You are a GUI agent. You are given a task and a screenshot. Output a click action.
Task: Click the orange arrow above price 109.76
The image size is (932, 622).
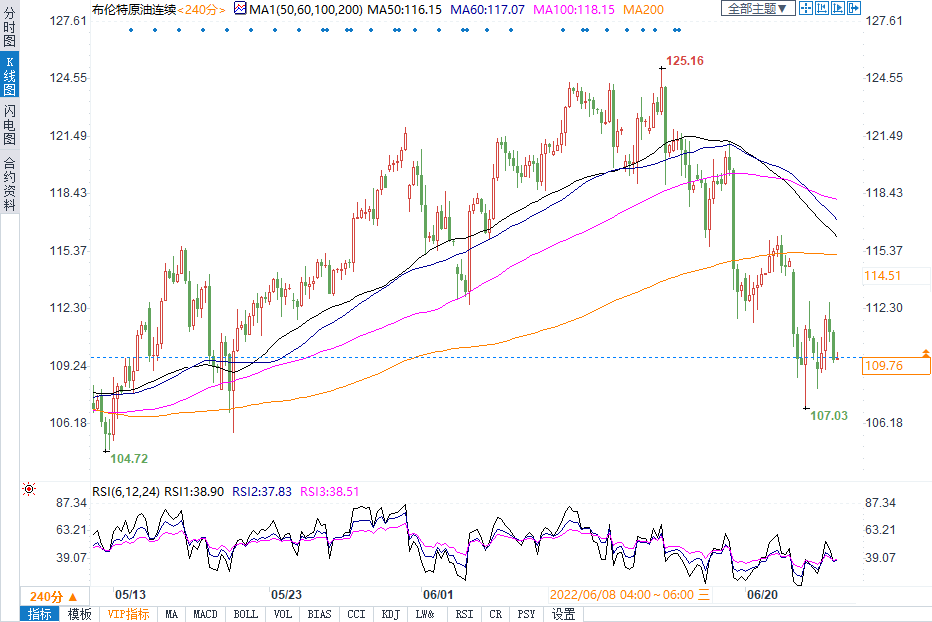926,353
